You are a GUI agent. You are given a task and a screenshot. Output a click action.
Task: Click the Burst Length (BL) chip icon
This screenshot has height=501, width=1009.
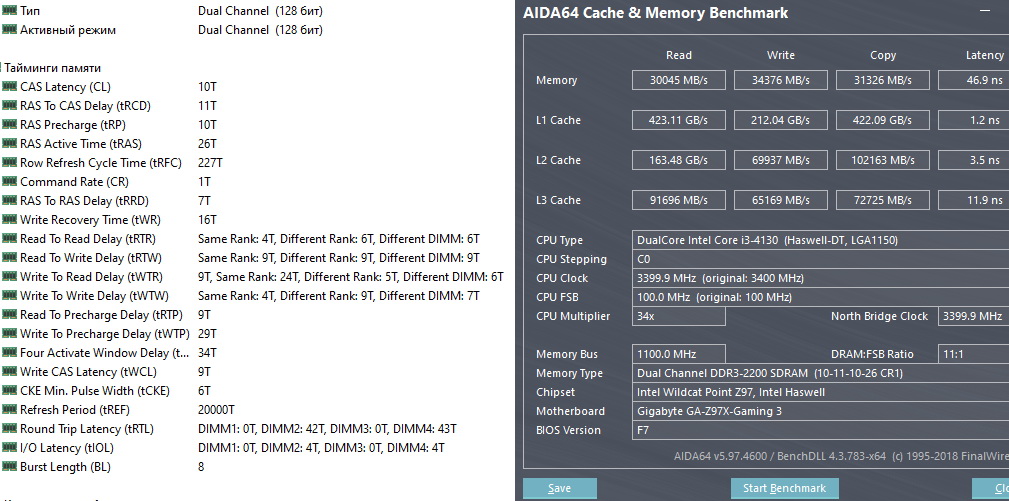(x=10, y=467)
